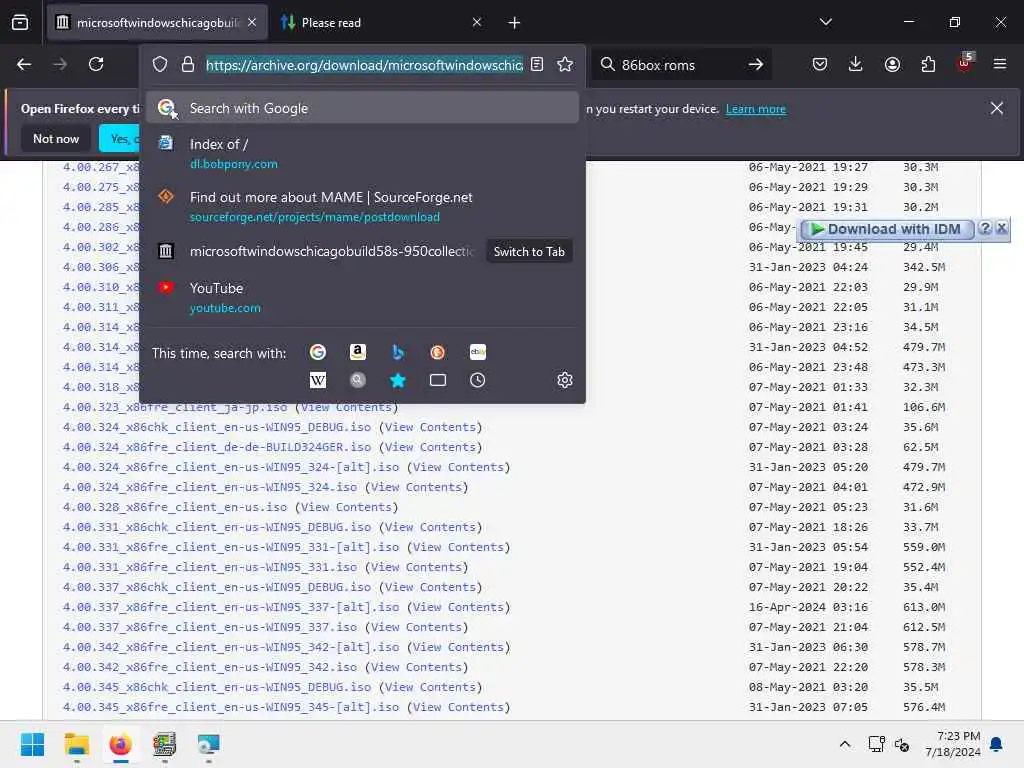Open the Firefox account icon
Viewport: 1024px width, 768px height.
(892, 64)
